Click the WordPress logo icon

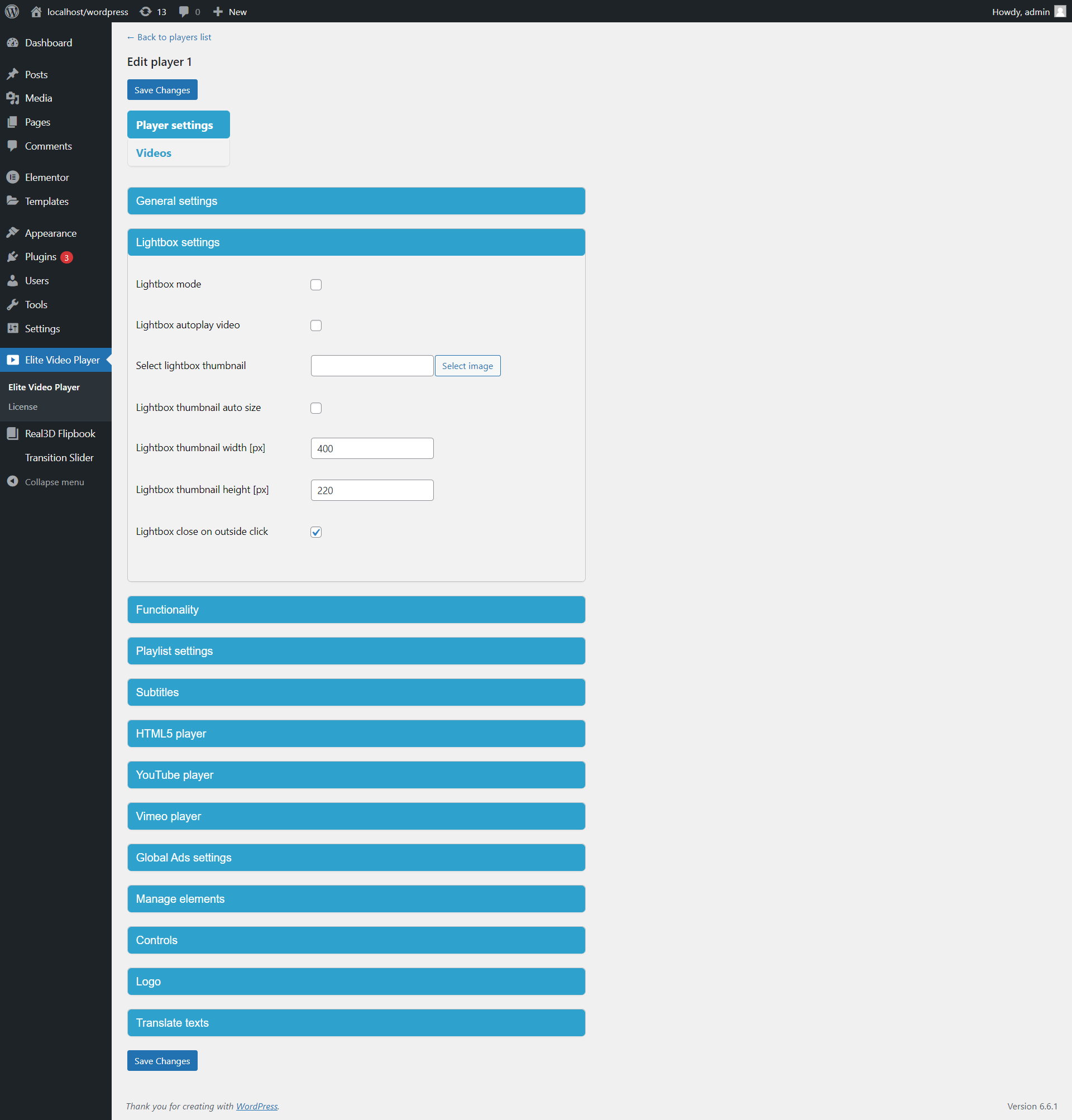[12, 11]
